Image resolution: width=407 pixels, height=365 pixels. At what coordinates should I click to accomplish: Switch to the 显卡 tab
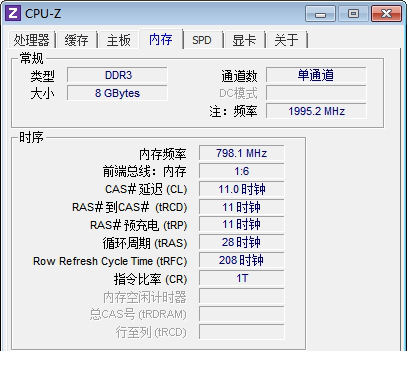click(244, 40)
